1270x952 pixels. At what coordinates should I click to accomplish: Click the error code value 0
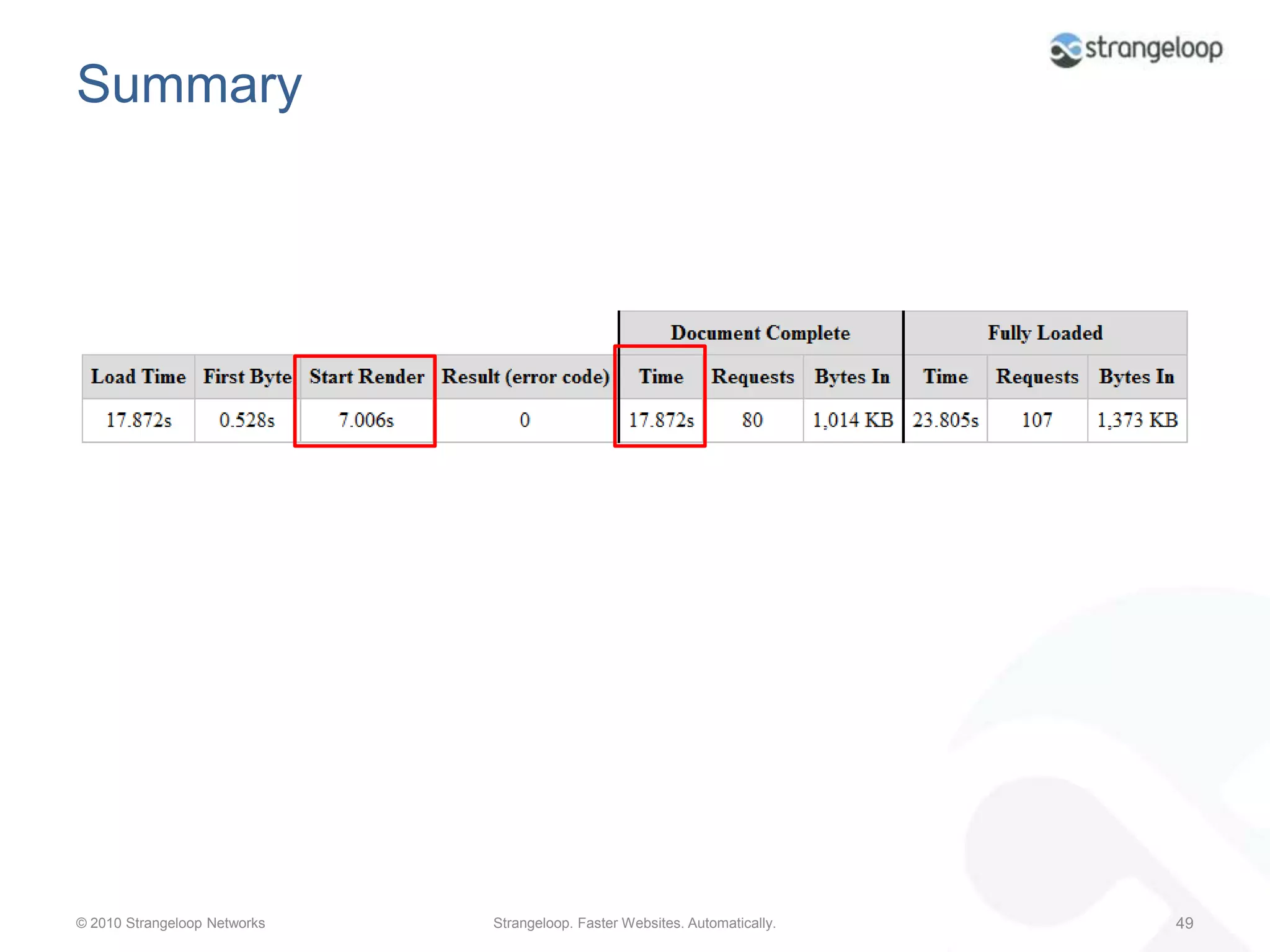tap(525, 420)
